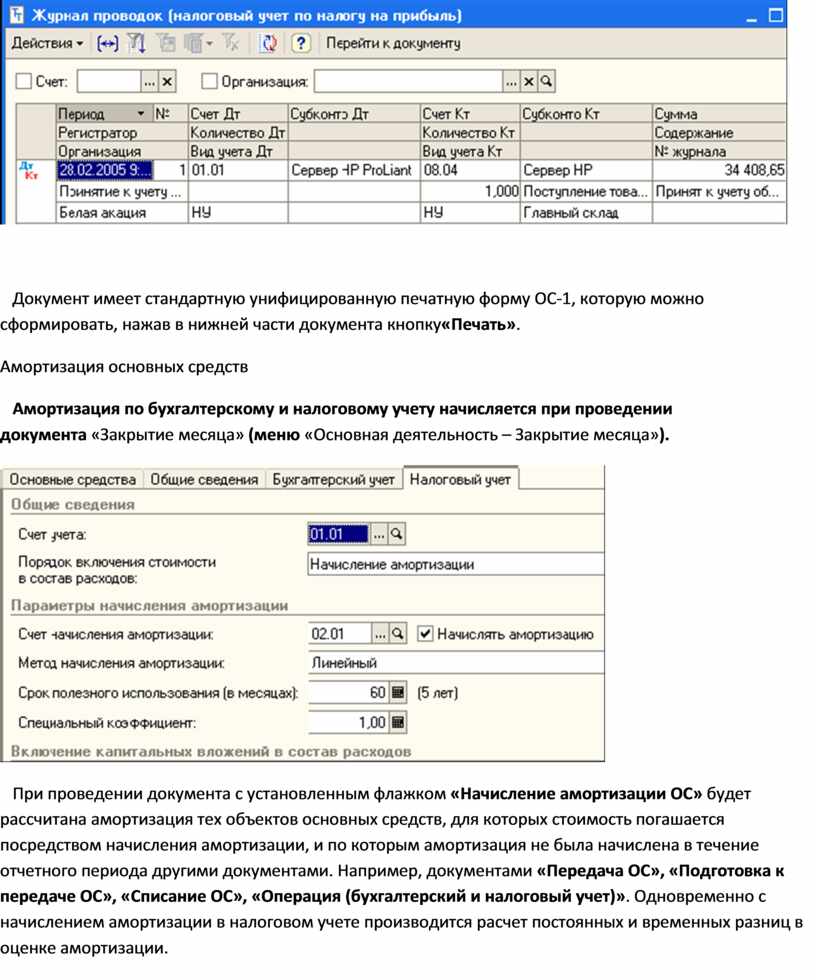Click the Сумма column header
Image resolution: width=816 pixels, height=980 pixels.
point(719,114)
